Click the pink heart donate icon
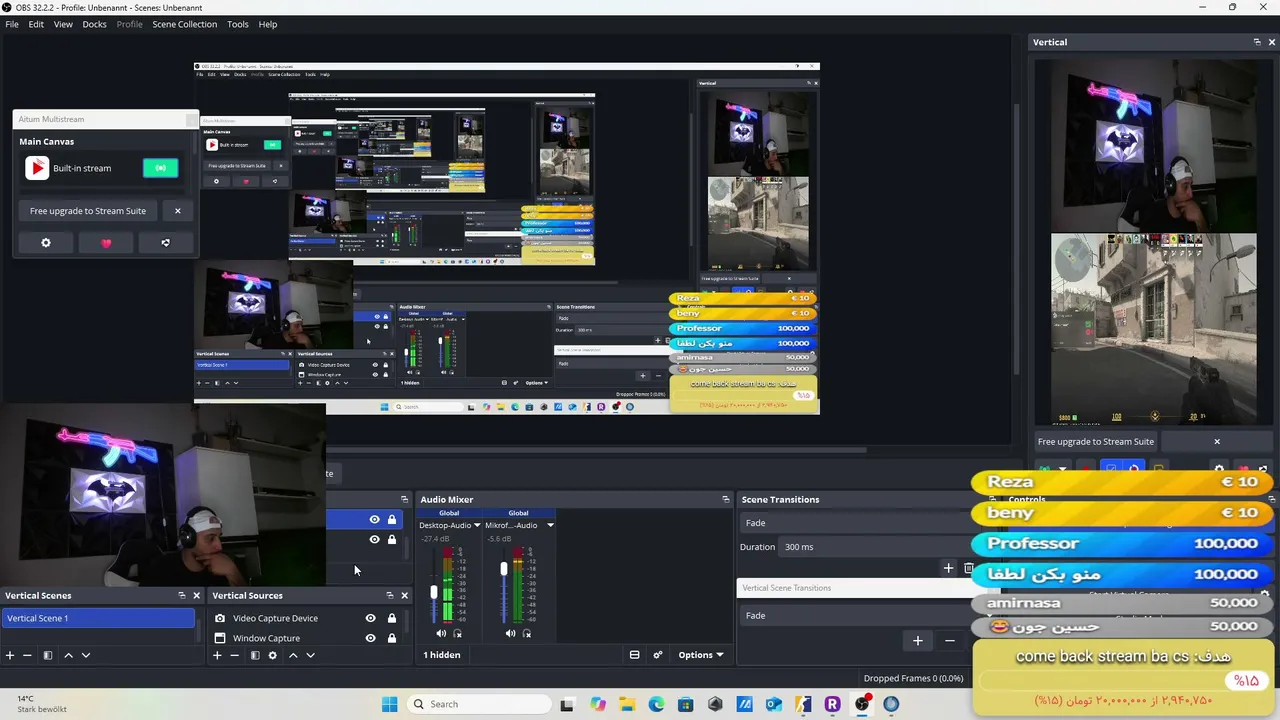 pyautogui.click(x=106, y=243)
